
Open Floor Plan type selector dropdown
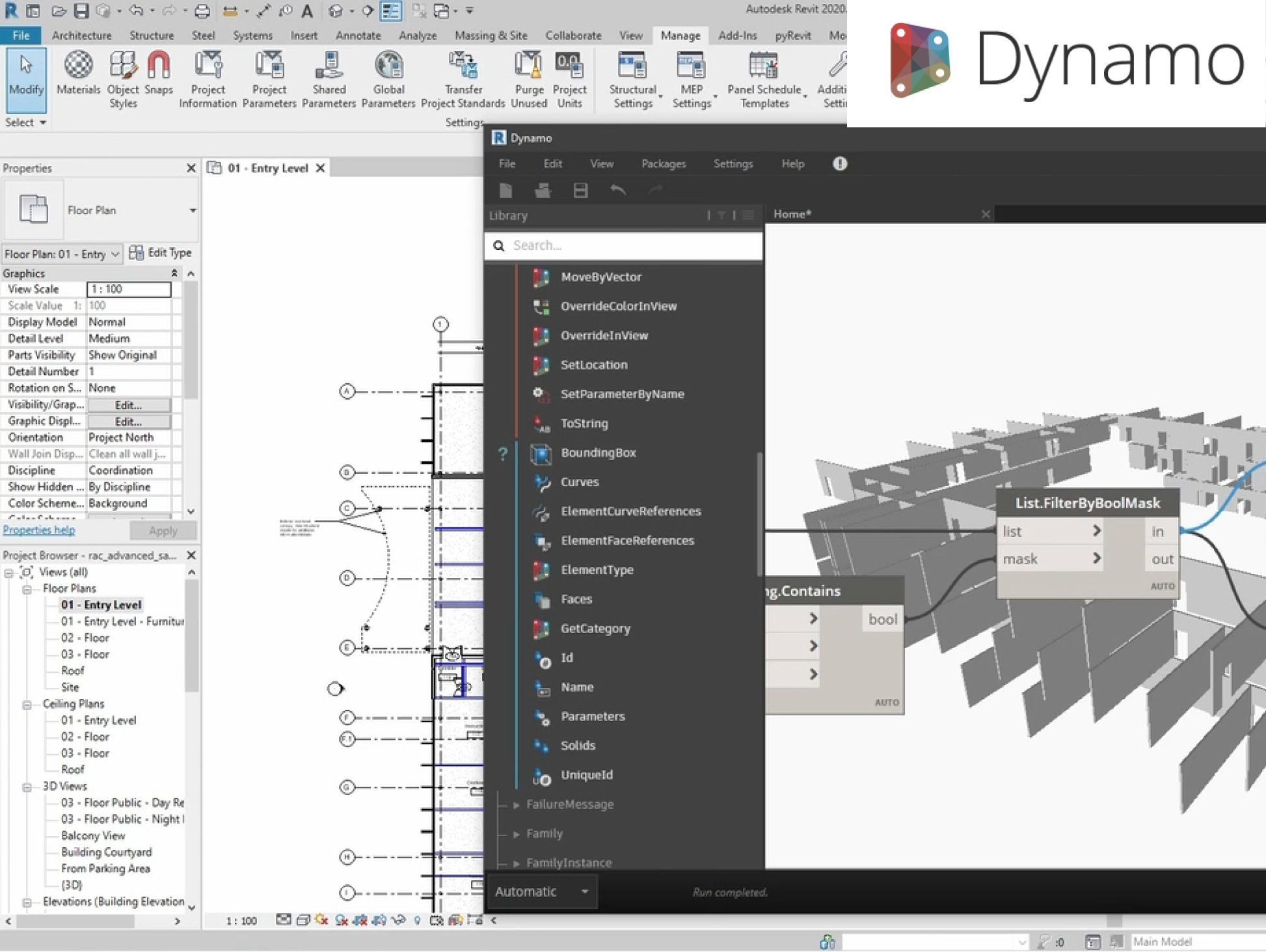point(193,210)
